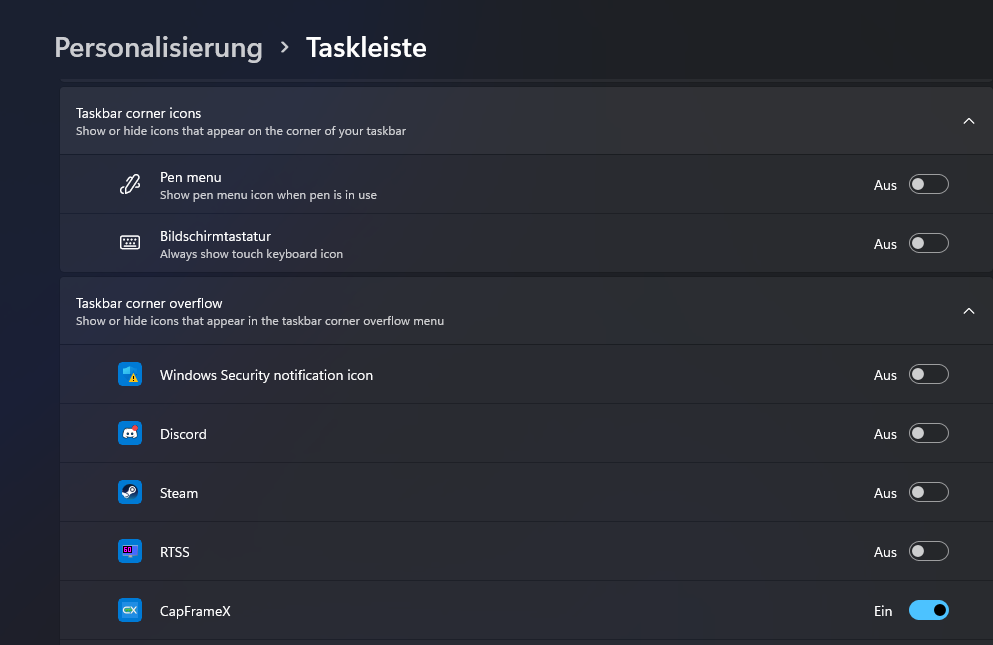Collapse the Taskbar corner icons section
The image size is (993, 645).
pos(968,120)
